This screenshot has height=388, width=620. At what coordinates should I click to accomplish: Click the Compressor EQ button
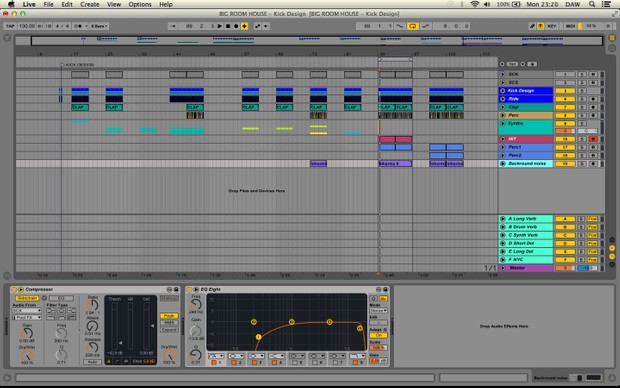click(x=61, y=298)
